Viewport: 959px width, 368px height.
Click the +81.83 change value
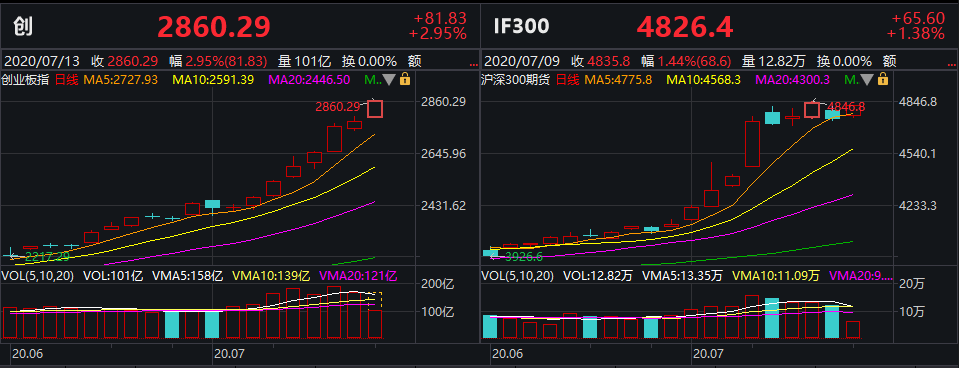coord(440,18)
